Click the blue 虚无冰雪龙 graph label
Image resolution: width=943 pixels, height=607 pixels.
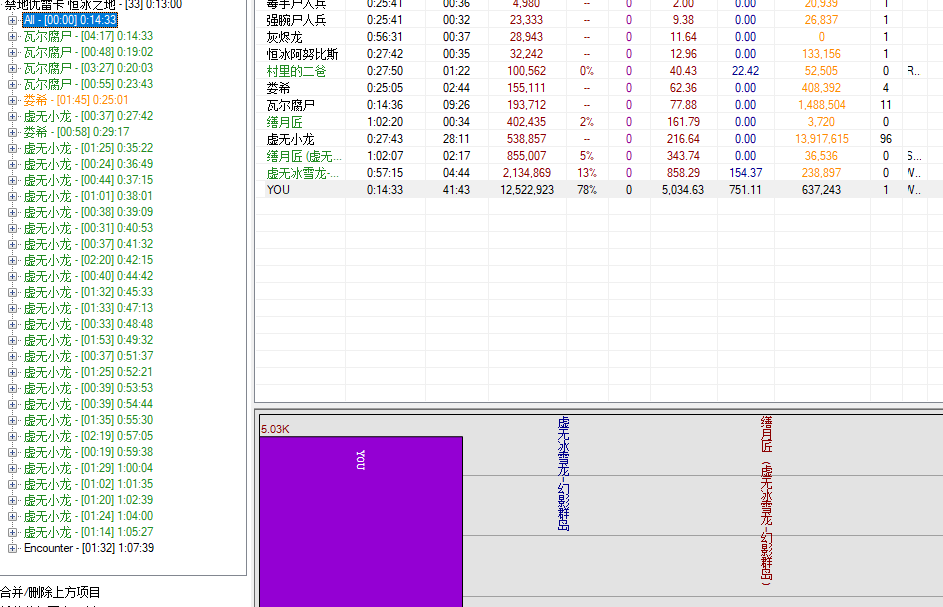pyautogui.click(x=564, y=474)
